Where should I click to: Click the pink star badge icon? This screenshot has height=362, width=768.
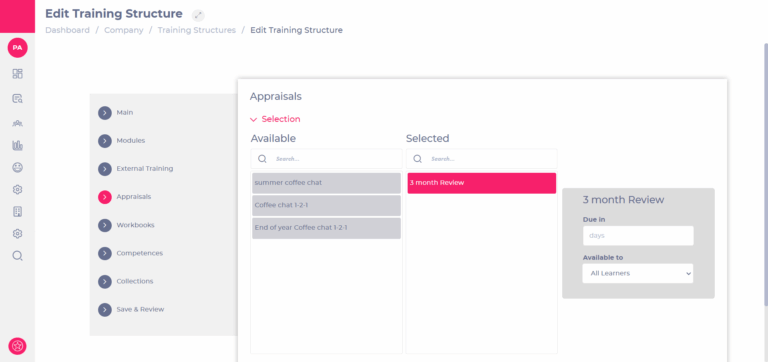pyautogui.click(x=17, y=346)
